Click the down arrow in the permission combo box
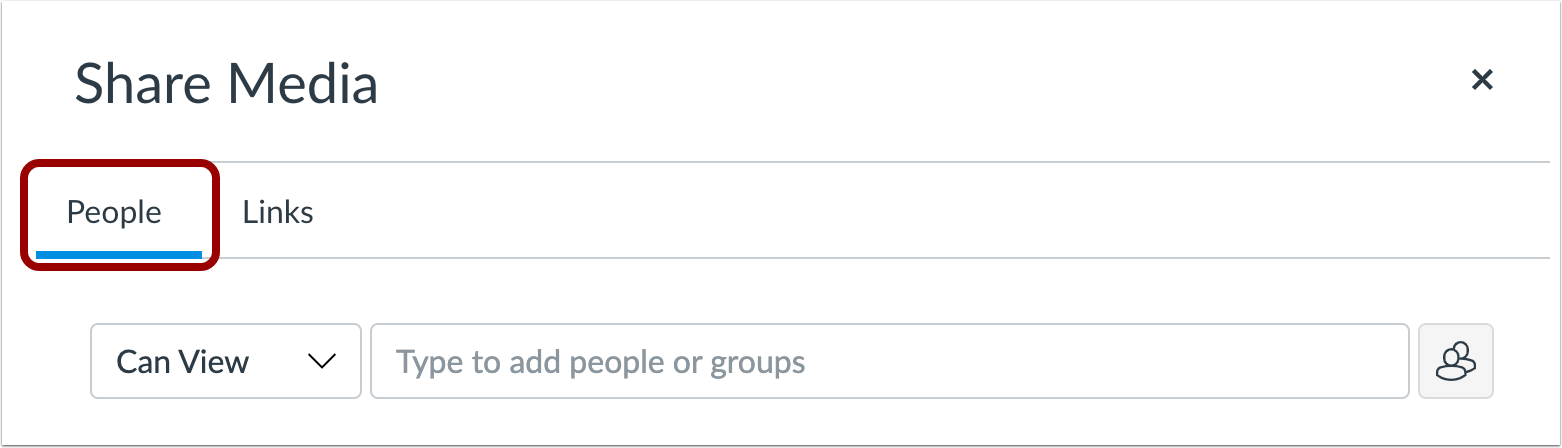The height and width of the screenshot is (448, 1562). (x=322, y=361)
